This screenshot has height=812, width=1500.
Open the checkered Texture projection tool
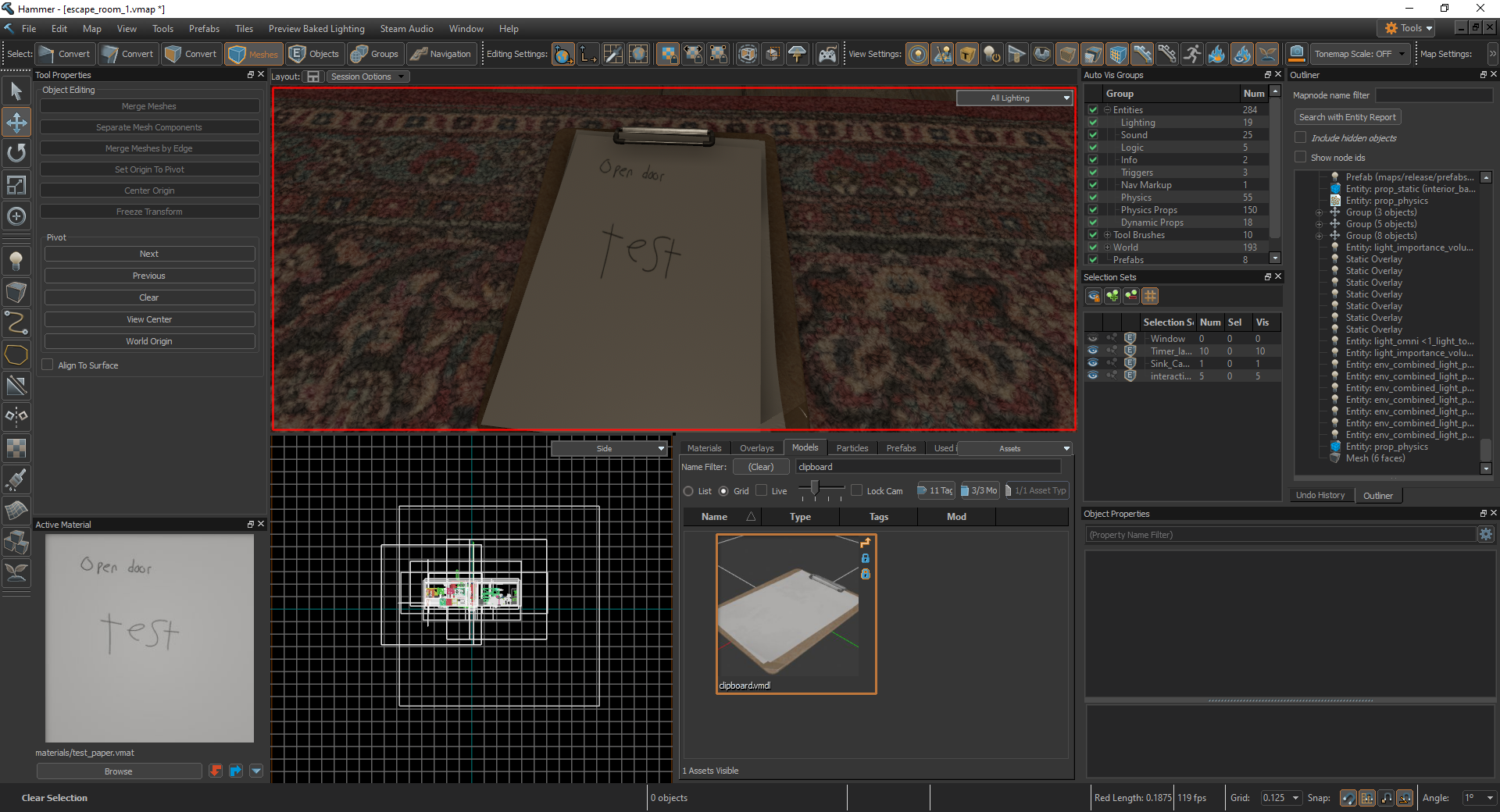point(16,447)
